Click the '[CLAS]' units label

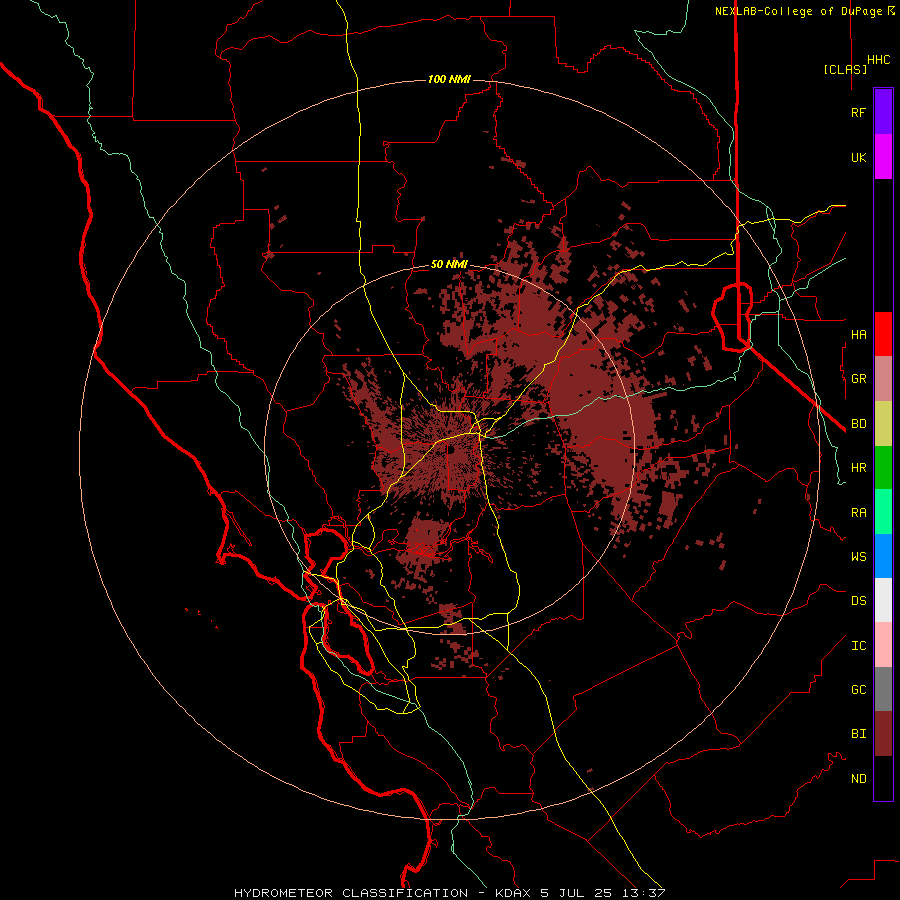click(845, 69)
